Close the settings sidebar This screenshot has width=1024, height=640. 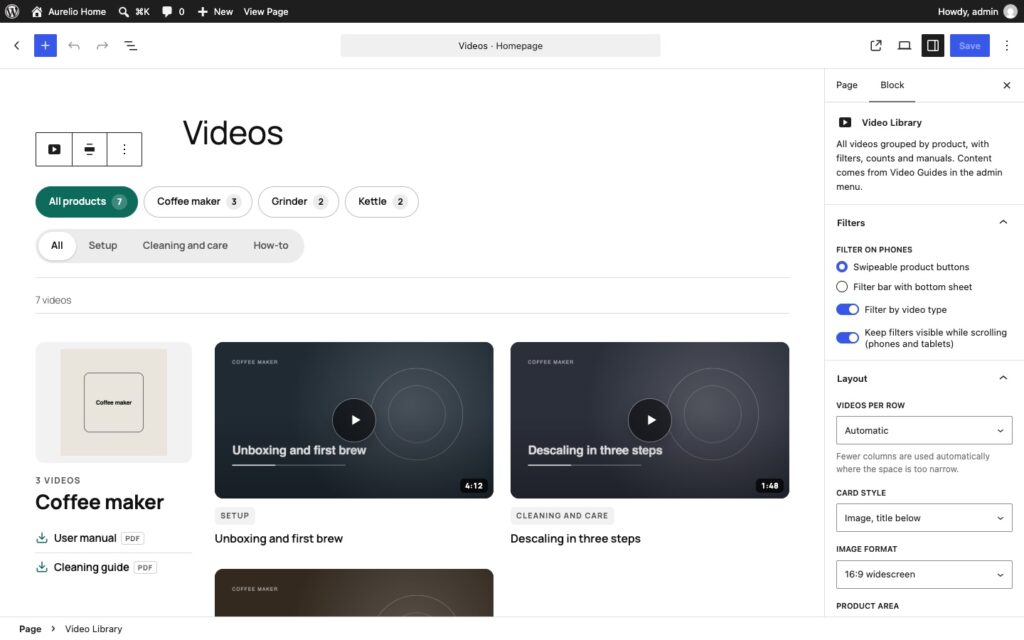pyautogui.click(x=1006, y=86)
